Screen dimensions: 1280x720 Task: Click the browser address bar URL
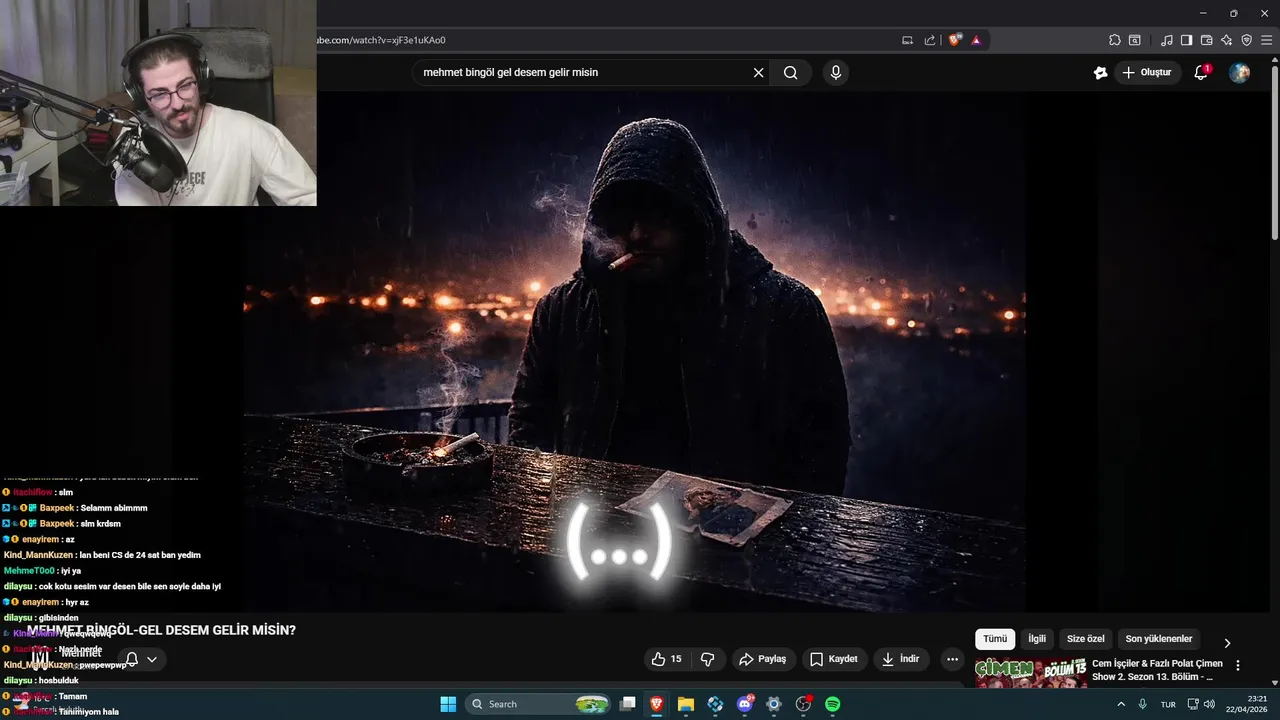pos(381,40)
